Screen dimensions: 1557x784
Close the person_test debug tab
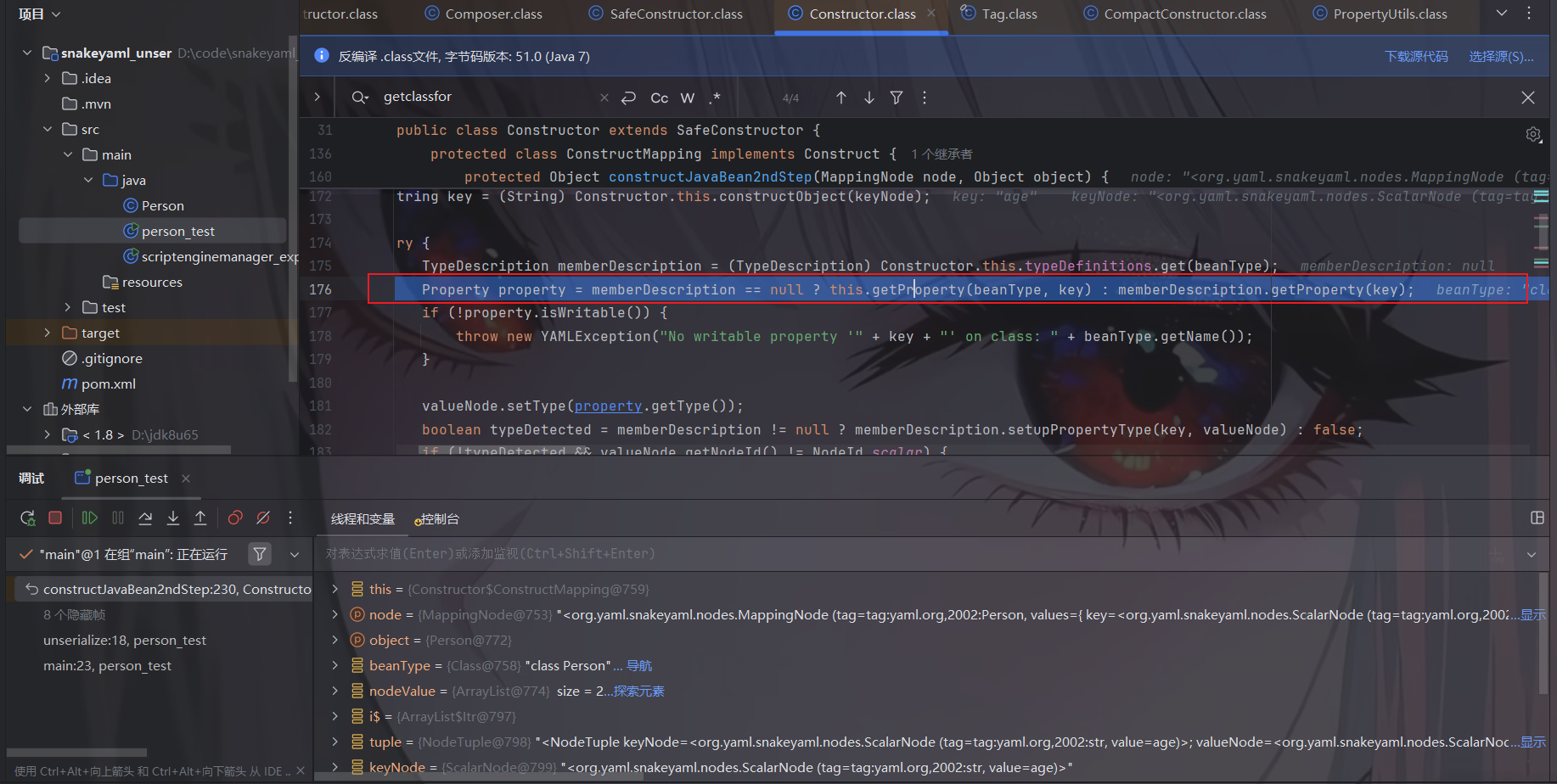coord(186,479)
